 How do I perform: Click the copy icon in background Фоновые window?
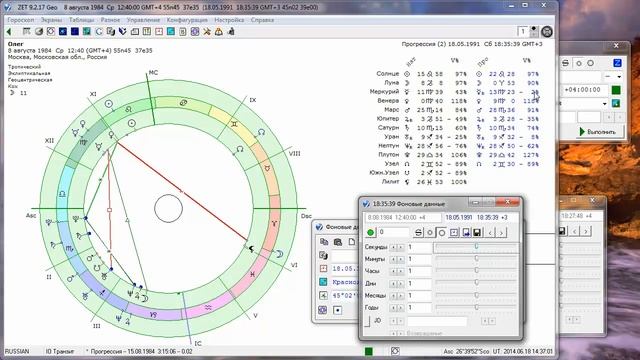coord(324,242)
